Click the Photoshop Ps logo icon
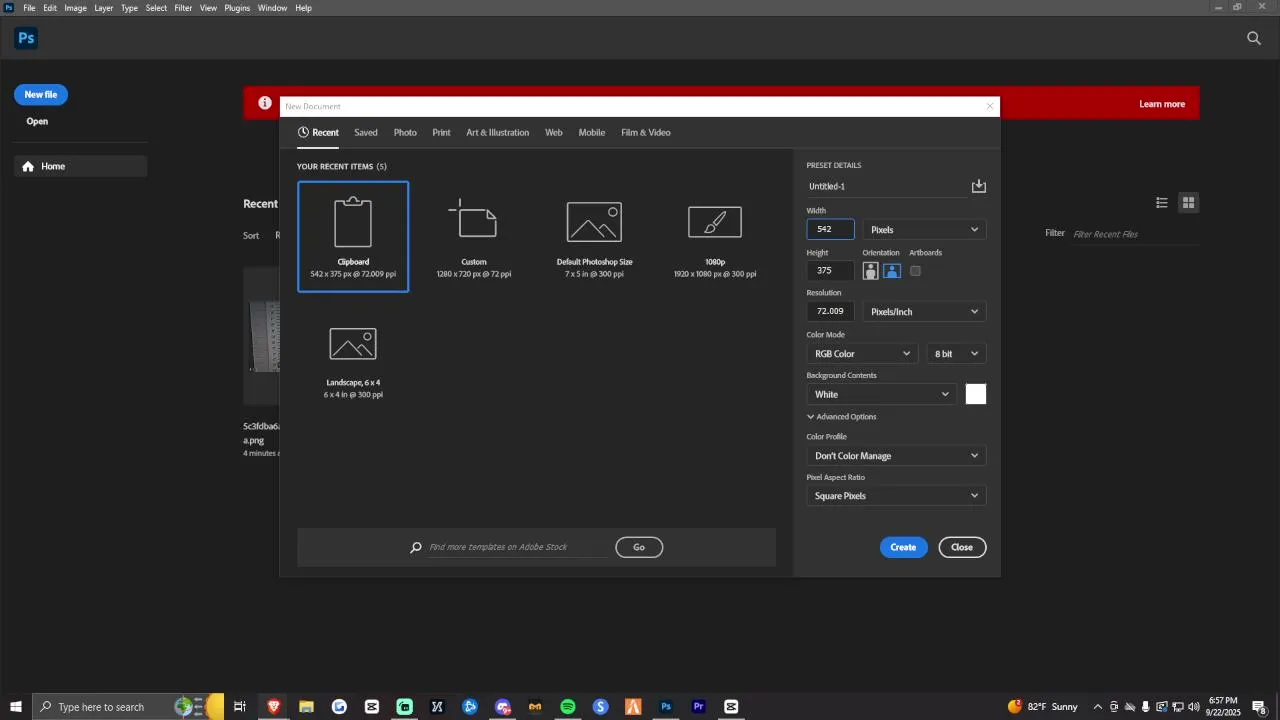Image resolution: width=1280 pixels, height=720 pixels. pos(26,38)
